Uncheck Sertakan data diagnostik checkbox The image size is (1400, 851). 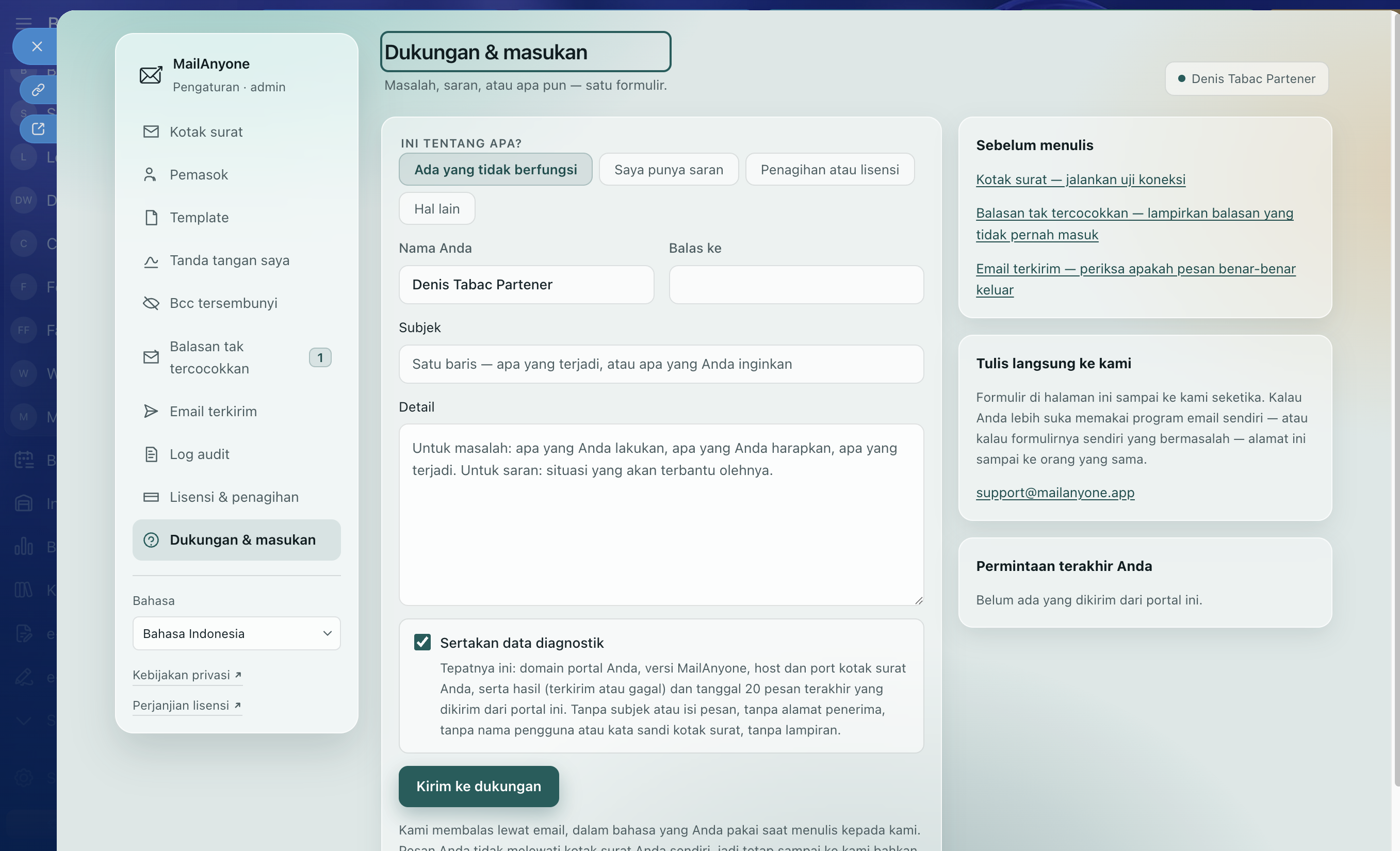click(422, 643)
